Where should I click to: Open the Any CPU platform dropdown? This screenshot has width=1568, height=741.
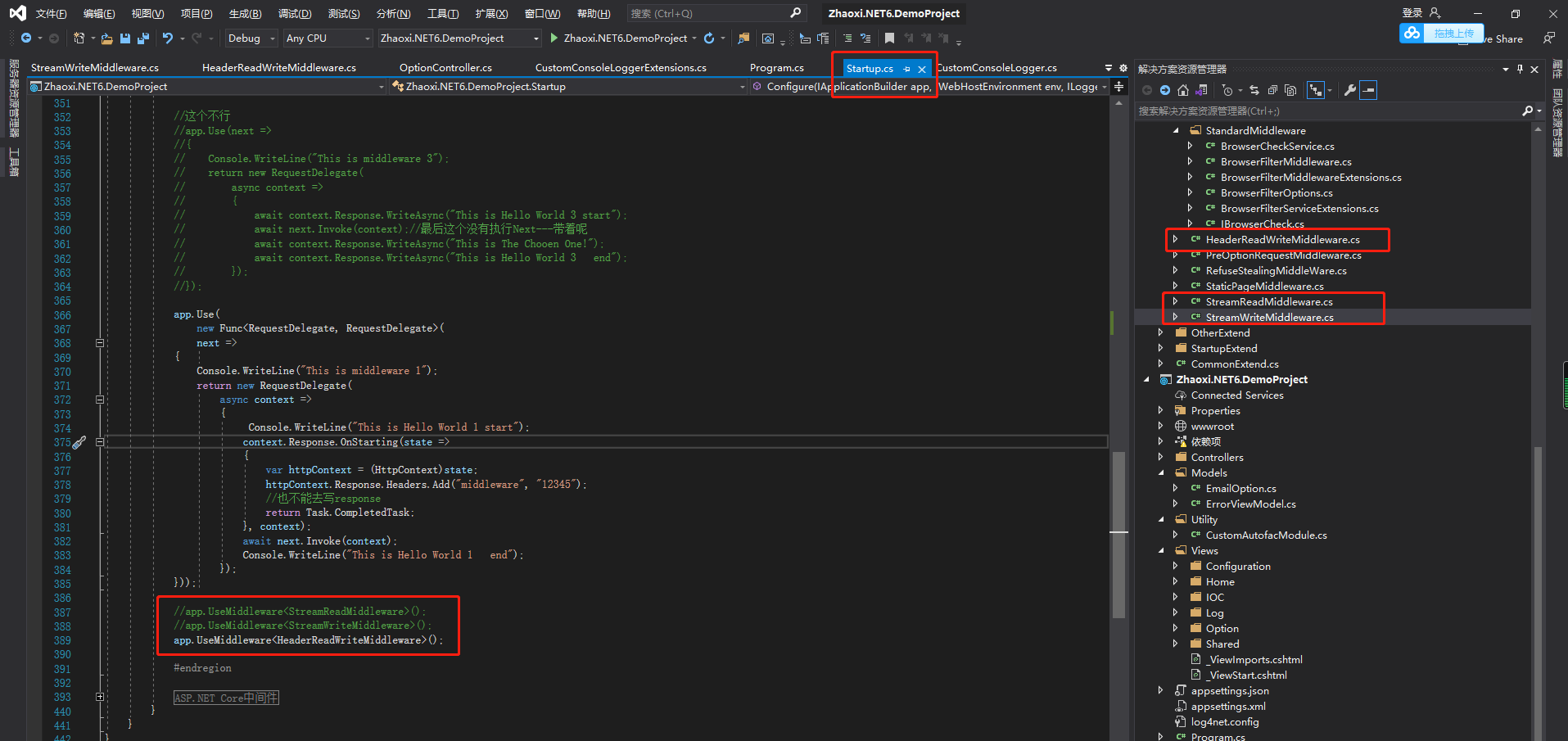point(327,38)
